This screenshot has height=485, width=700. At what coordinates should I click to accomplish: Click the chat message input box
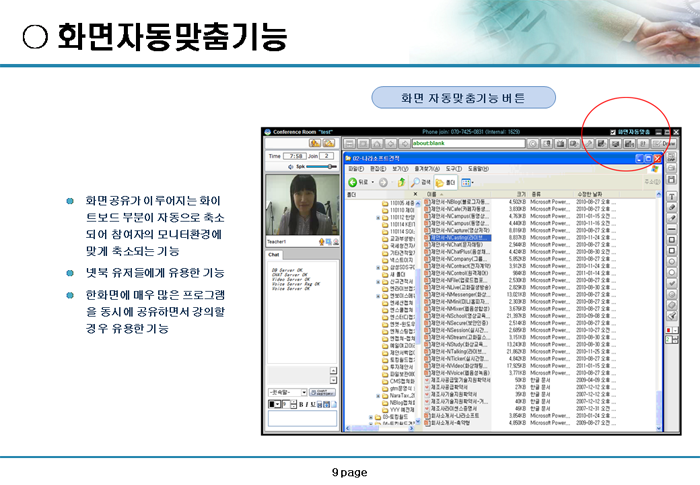click(302, 419)
